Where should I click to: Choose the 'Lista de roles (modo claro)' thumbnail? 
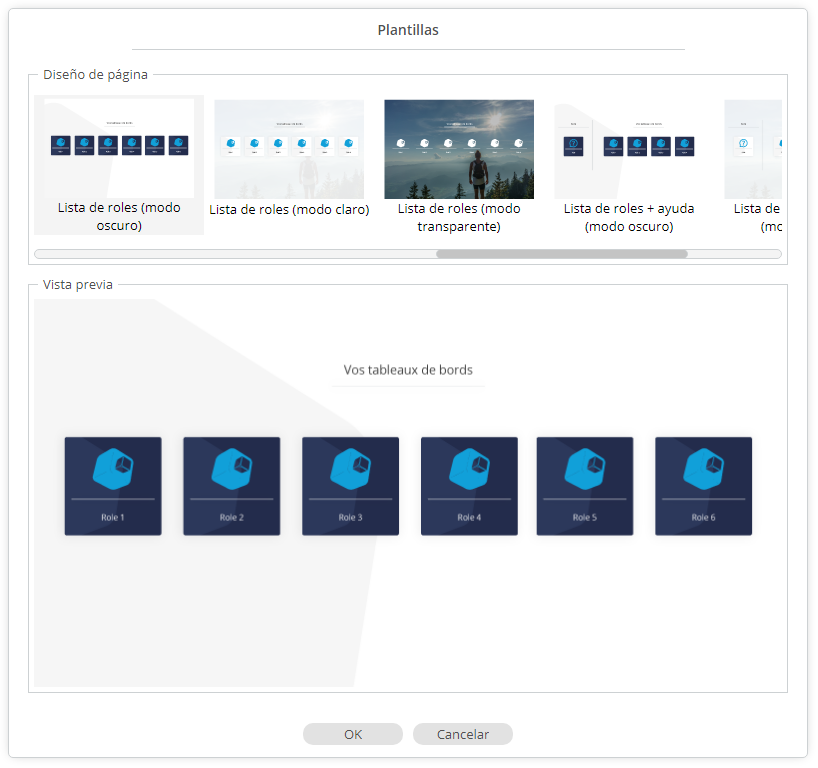pos(289,149)
